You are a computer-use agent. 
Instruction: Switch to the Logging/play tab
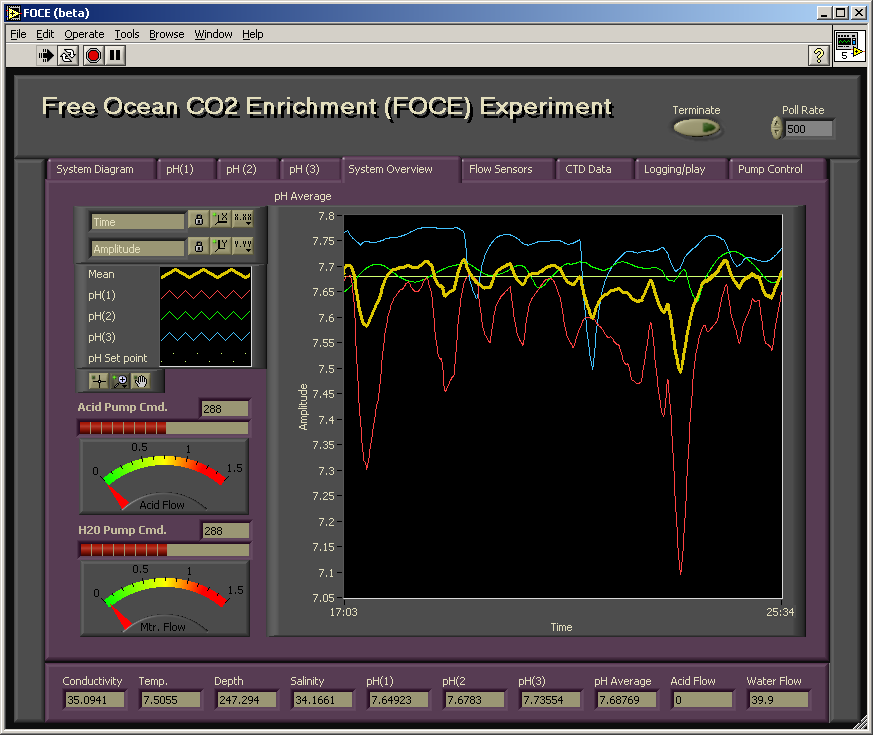click(x=681, y=169)
